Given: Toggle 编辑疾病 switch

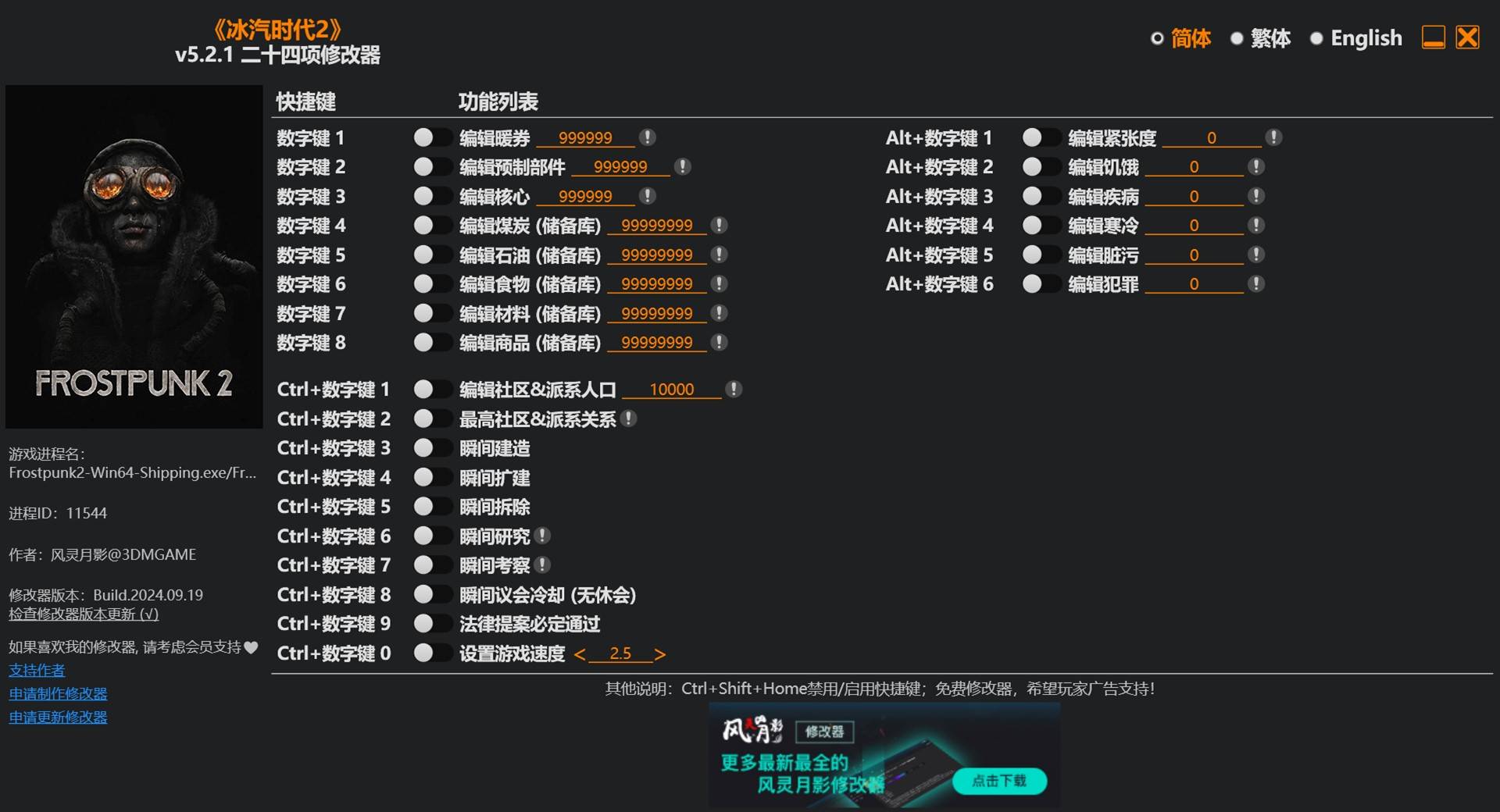Looking at the screenshot, I should click(x=1041, y=196).
